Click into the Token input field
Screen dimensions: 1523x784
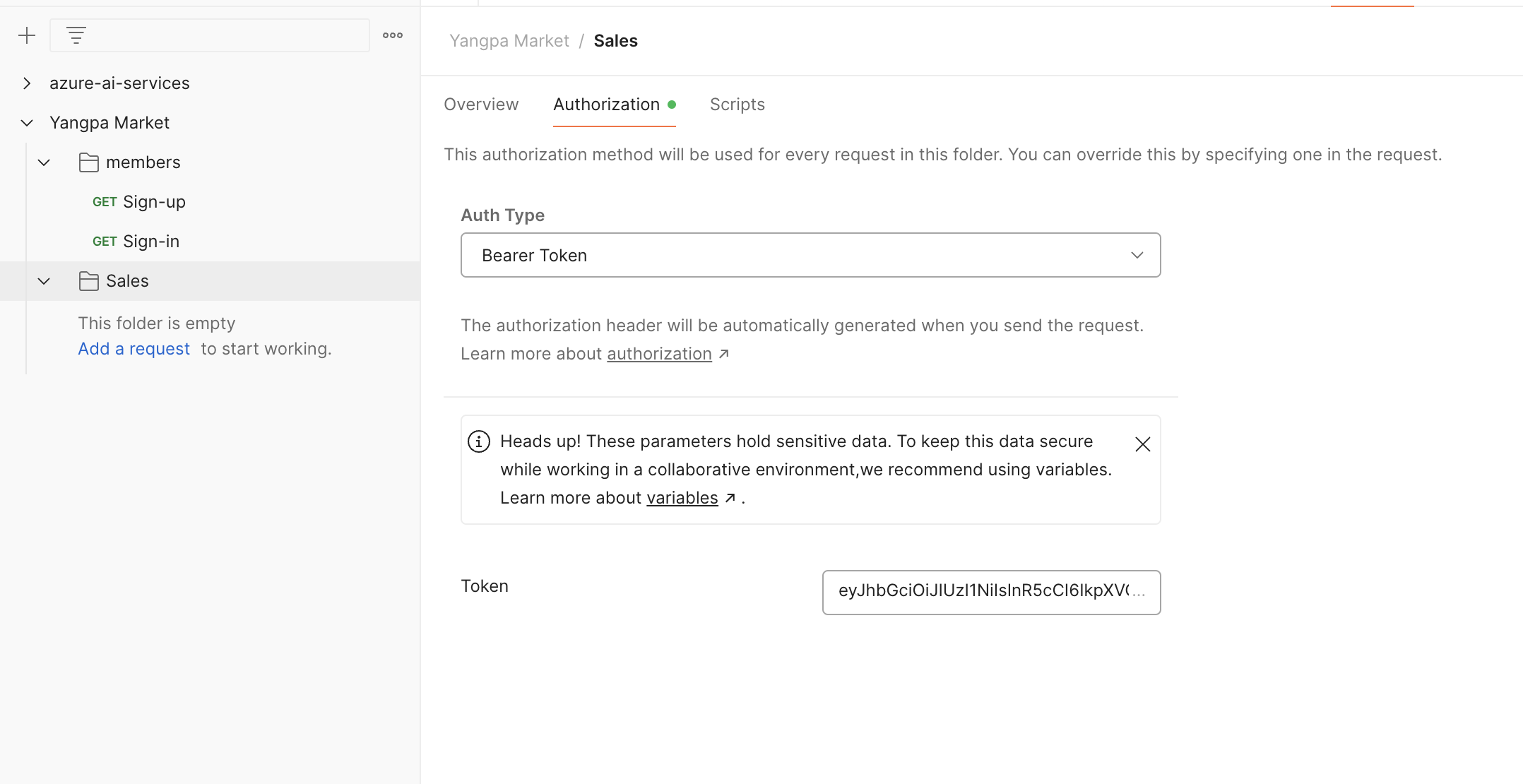(x=990, y=592)
